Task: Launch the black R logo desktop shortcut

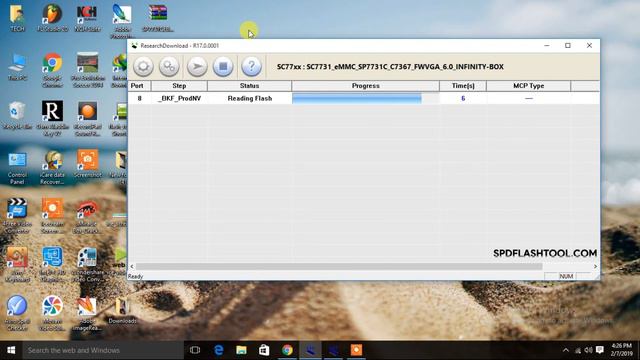Action: [x=52, y=118]
